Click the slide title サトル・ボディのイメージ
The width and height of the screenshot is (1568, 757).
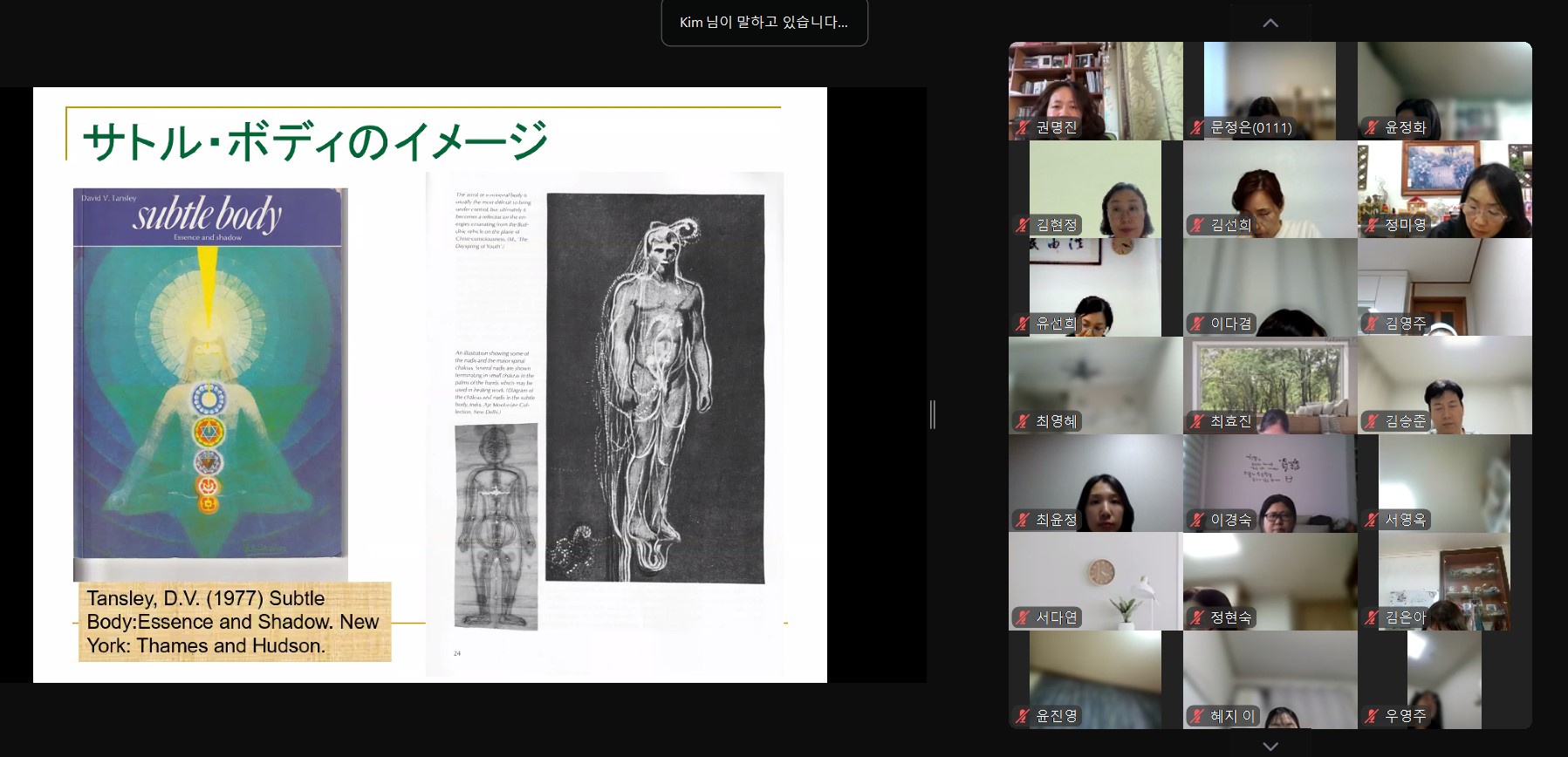(315, 140)
